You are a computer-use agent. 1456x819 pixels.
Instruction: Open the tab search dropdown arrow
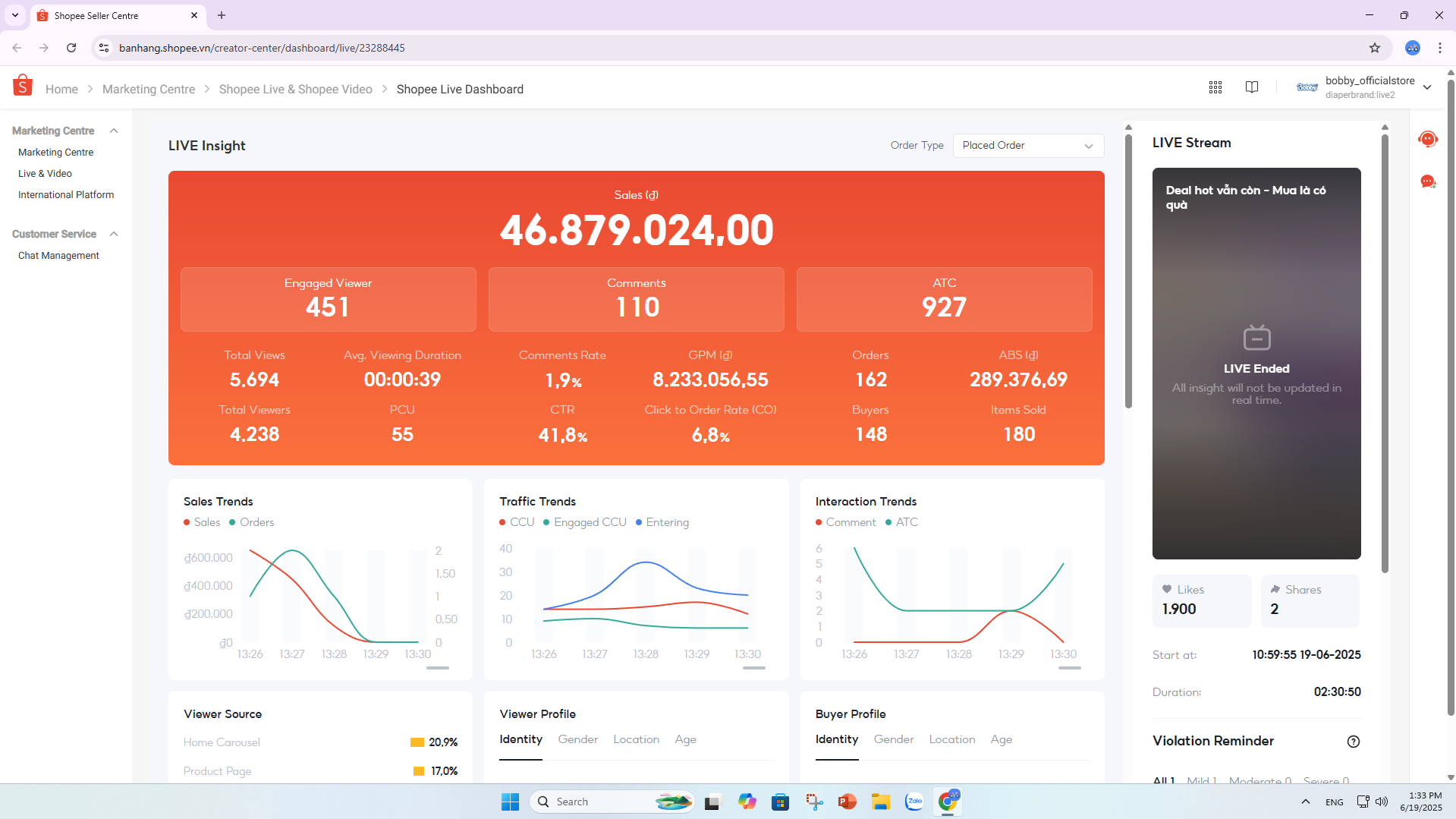(15, 15)
